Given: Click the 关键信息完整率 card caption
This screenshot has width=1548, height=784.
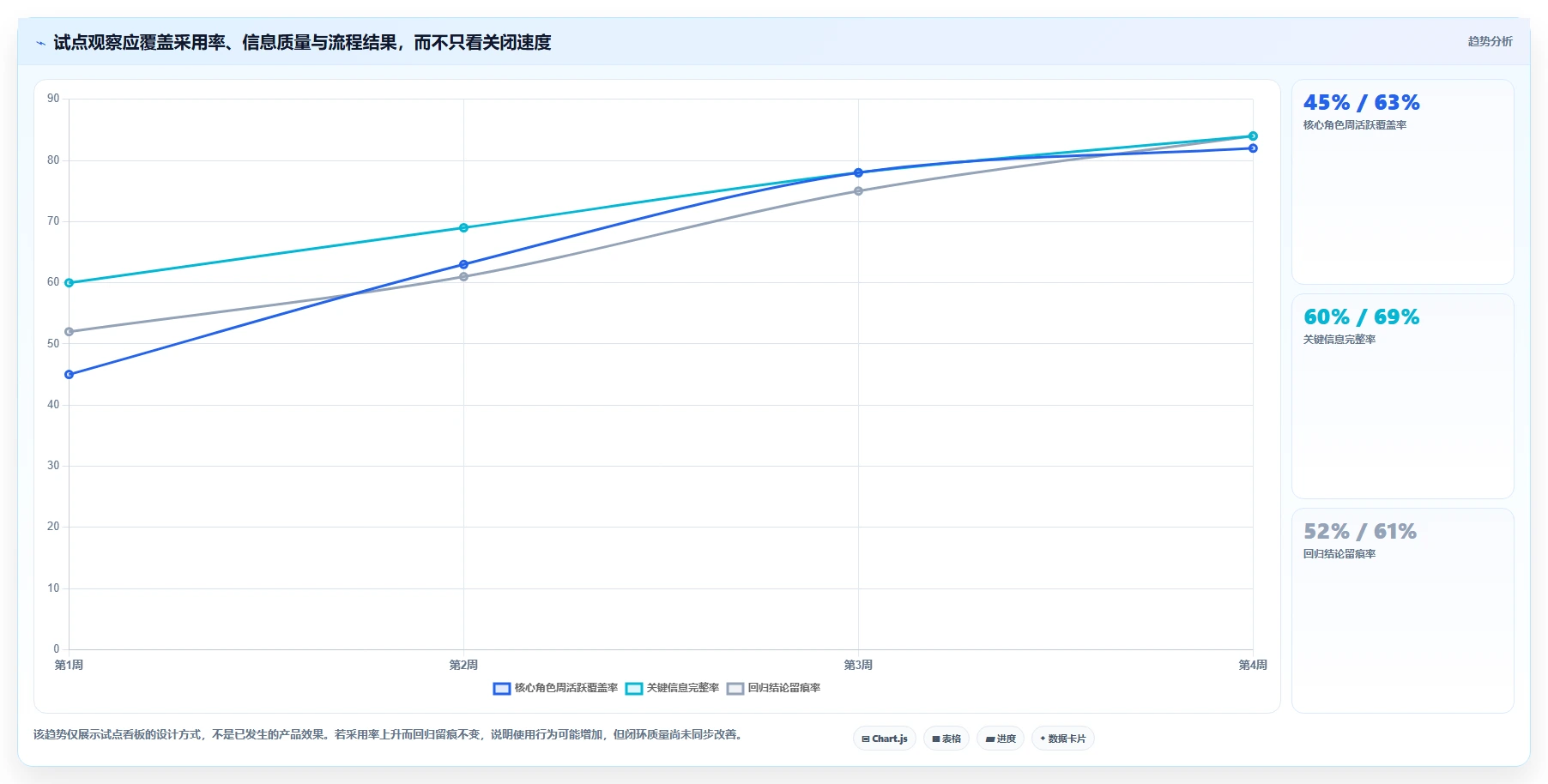Looking at the screenshot, I should [1339, 340].
